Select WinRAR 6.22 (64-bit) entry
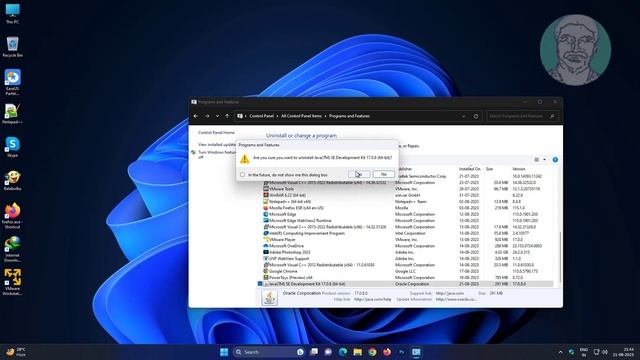Viewport: 640px width, 360px height. 408,195
